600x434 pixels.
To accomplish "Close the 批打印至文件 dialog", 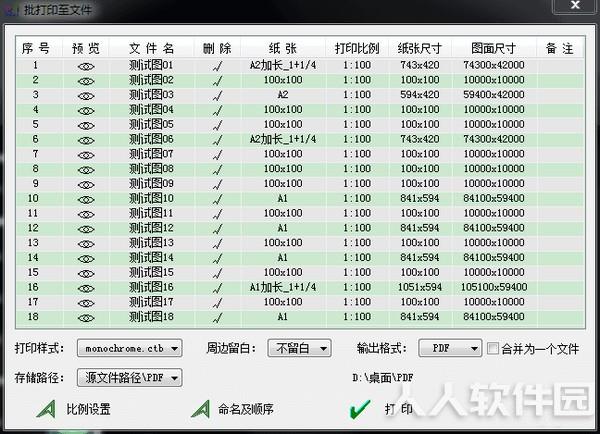I will coord(575,5).
